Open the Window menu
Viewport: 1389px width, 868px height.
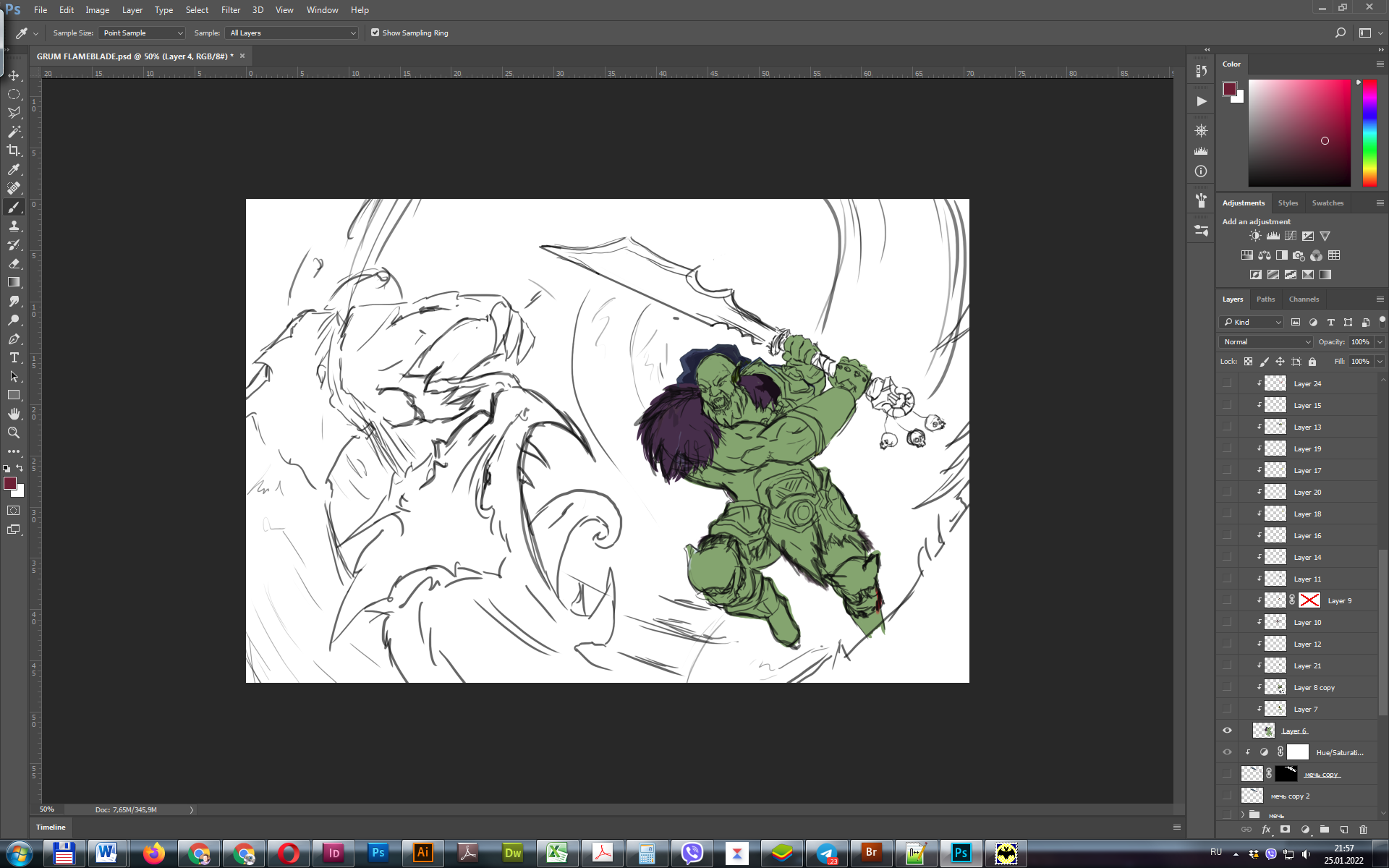click(x=322, y=10)
